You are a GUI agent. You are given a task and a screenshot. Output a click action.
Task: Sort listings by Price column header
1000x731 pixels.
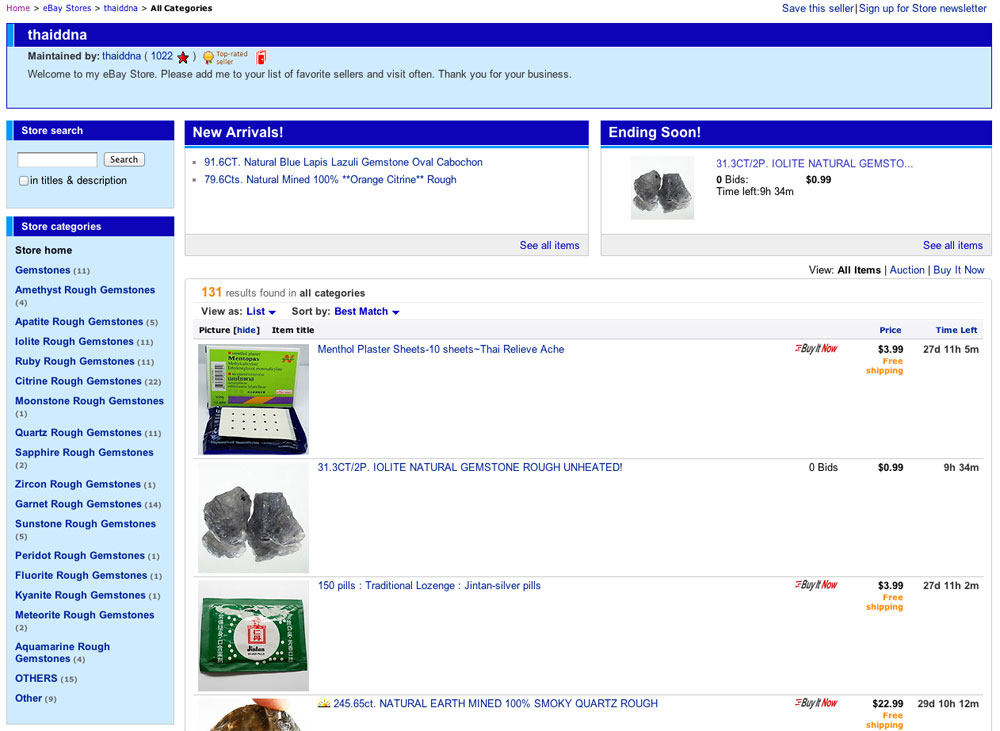(x=890, y=330)
